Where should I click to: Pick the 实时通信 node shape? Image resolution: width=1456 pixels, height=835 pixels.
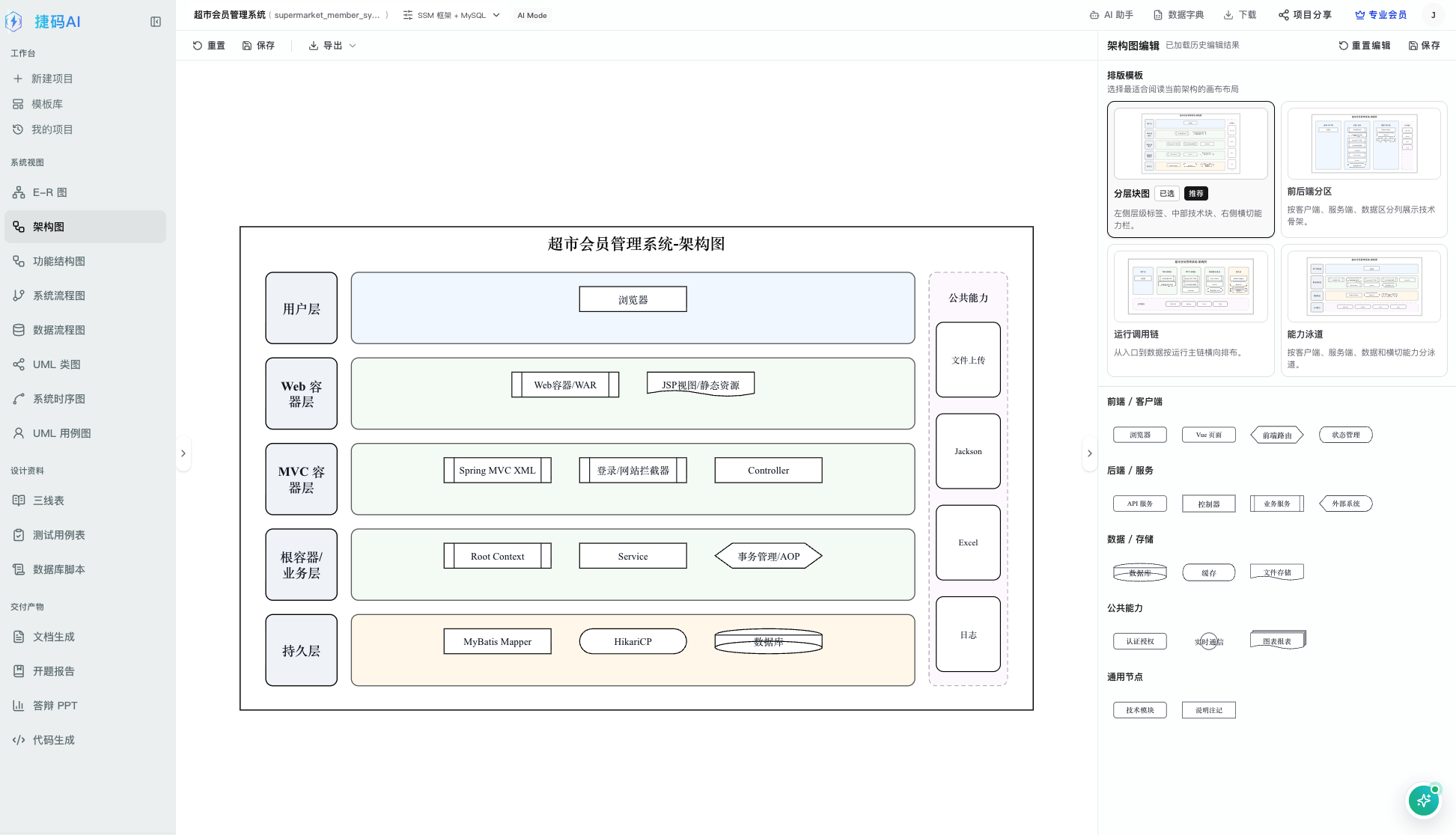click(x=1209, y=641)
